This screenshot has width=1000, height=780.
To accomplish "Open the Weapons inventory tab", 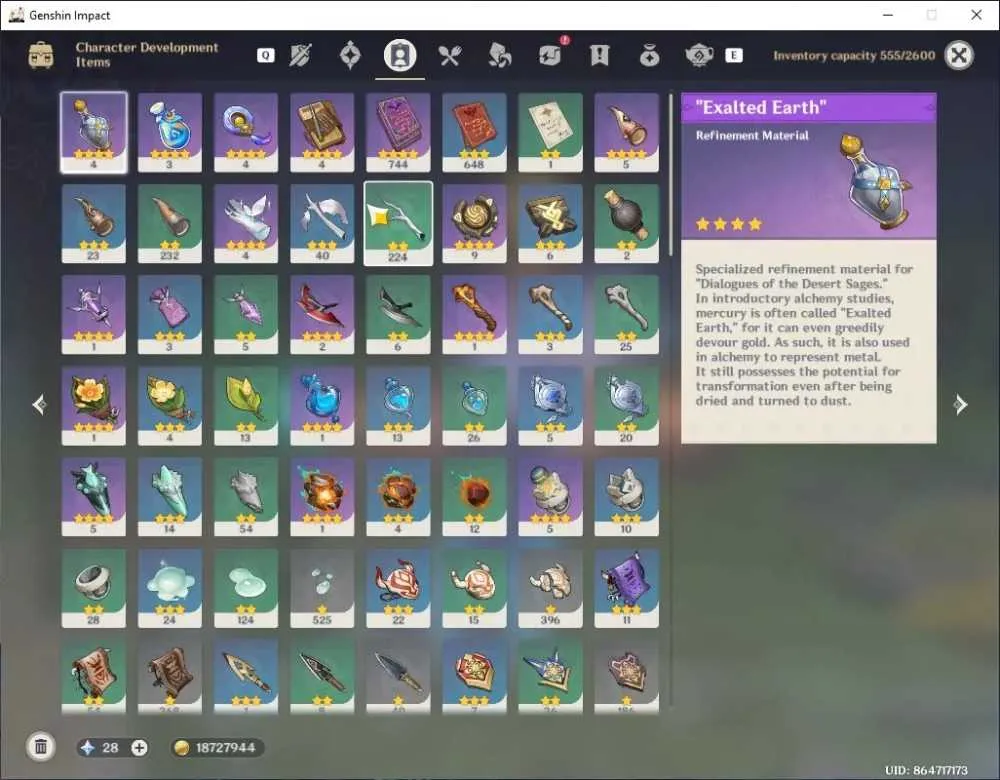I will click(x=300, y=55).
